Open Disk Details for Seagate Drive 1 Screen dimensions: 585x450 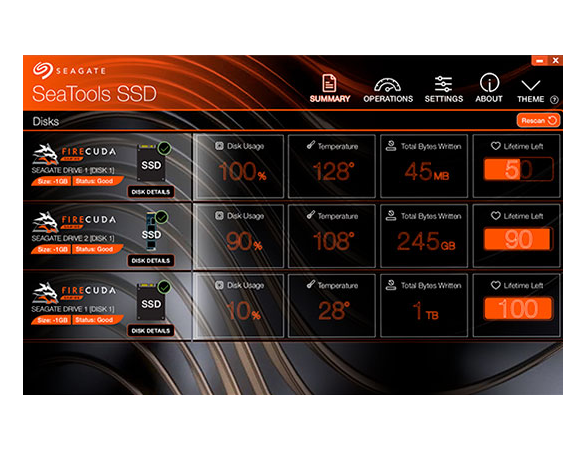(151, 192)
